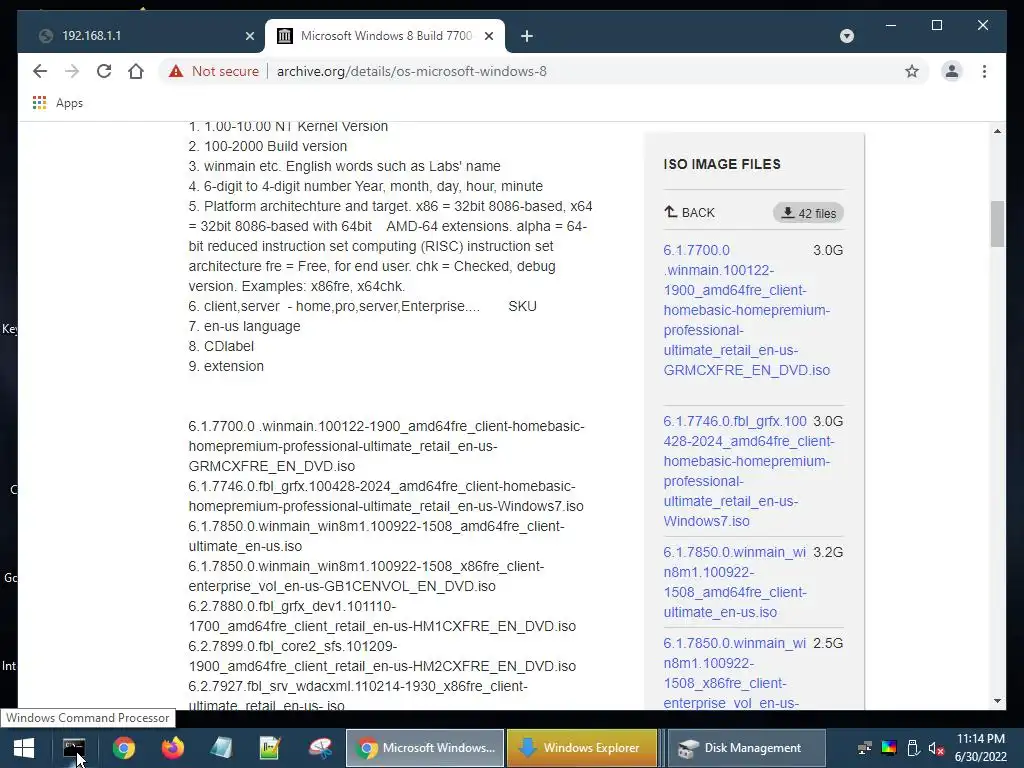The width and height of the screenshot is (1024, 768).
Task: Click the Not secure warning icon
Action: coord(176,71)
